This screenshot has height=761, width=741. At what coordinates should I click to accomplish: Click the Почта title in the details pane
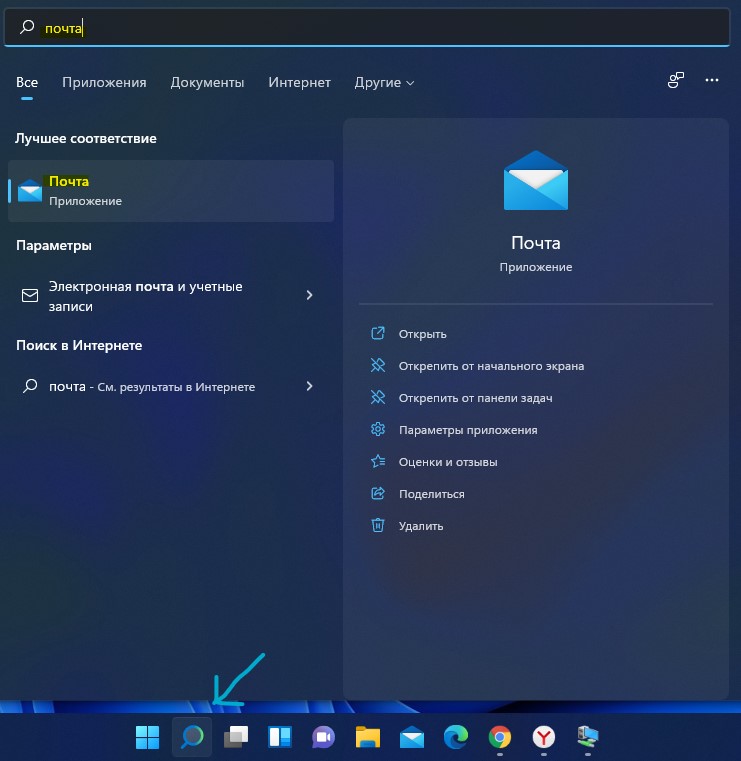click(536, 243)
